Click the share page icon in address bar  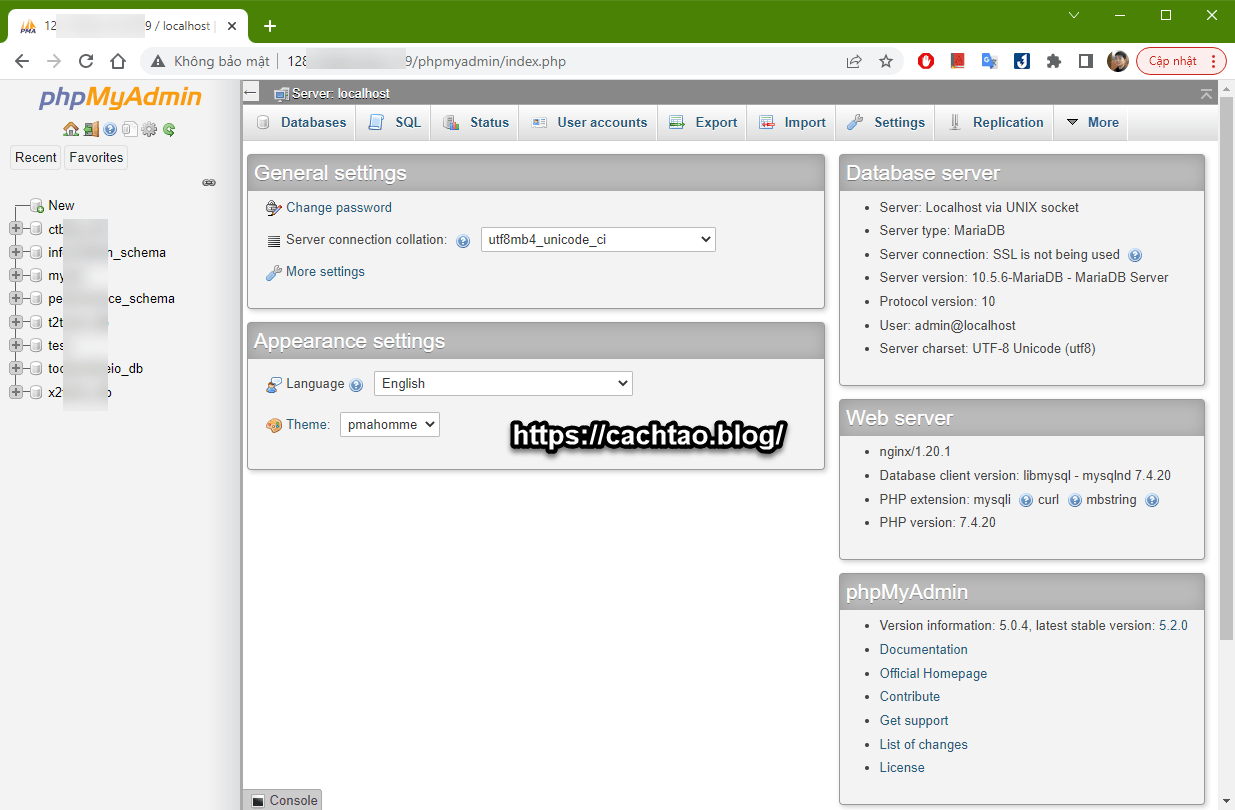click(854, 61)
